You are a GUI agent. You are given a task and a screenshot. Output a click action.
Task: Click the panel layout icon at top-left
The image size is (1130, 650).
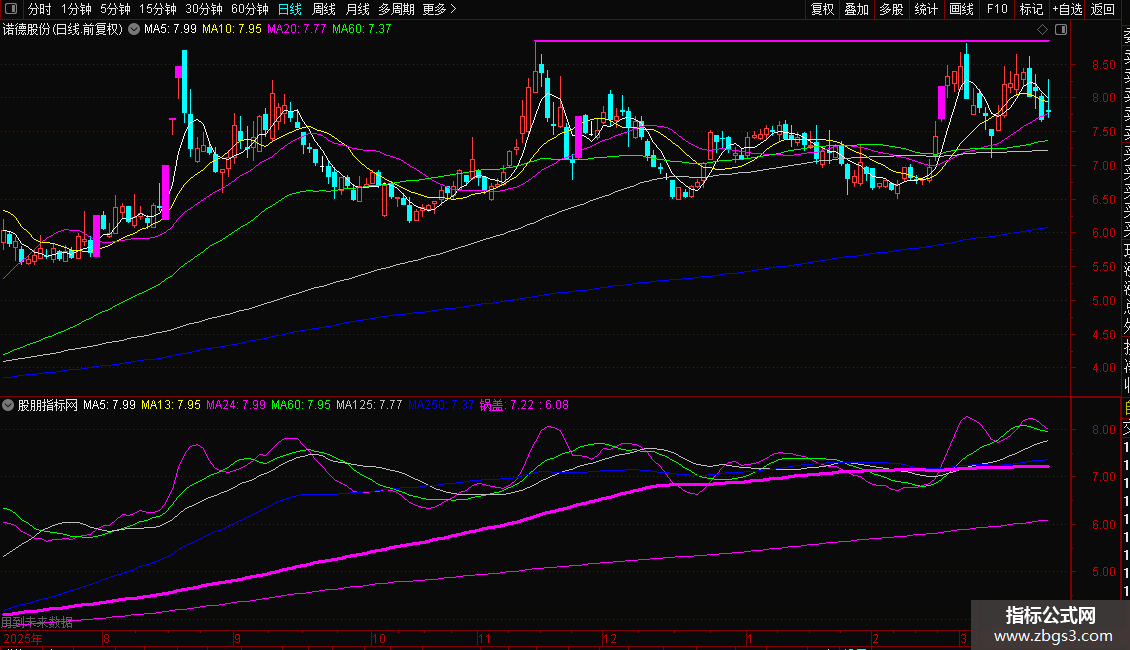tap(11, 9)
